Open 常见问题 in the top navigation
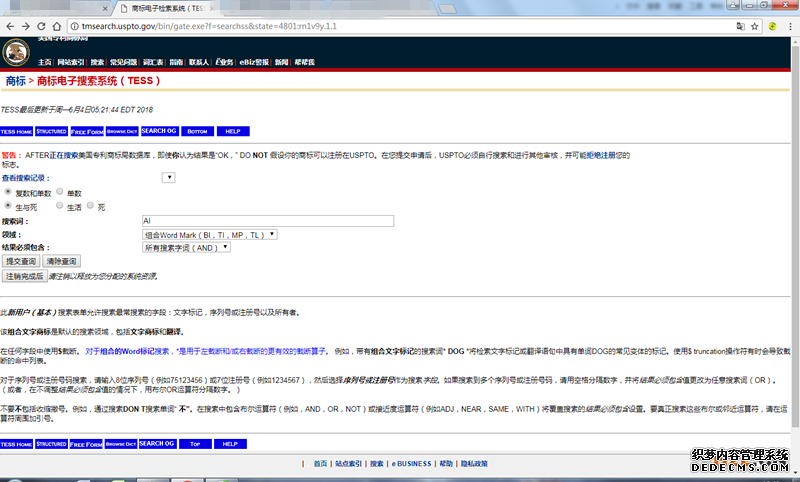Screen dimensions: 800x482 (123, 62)
